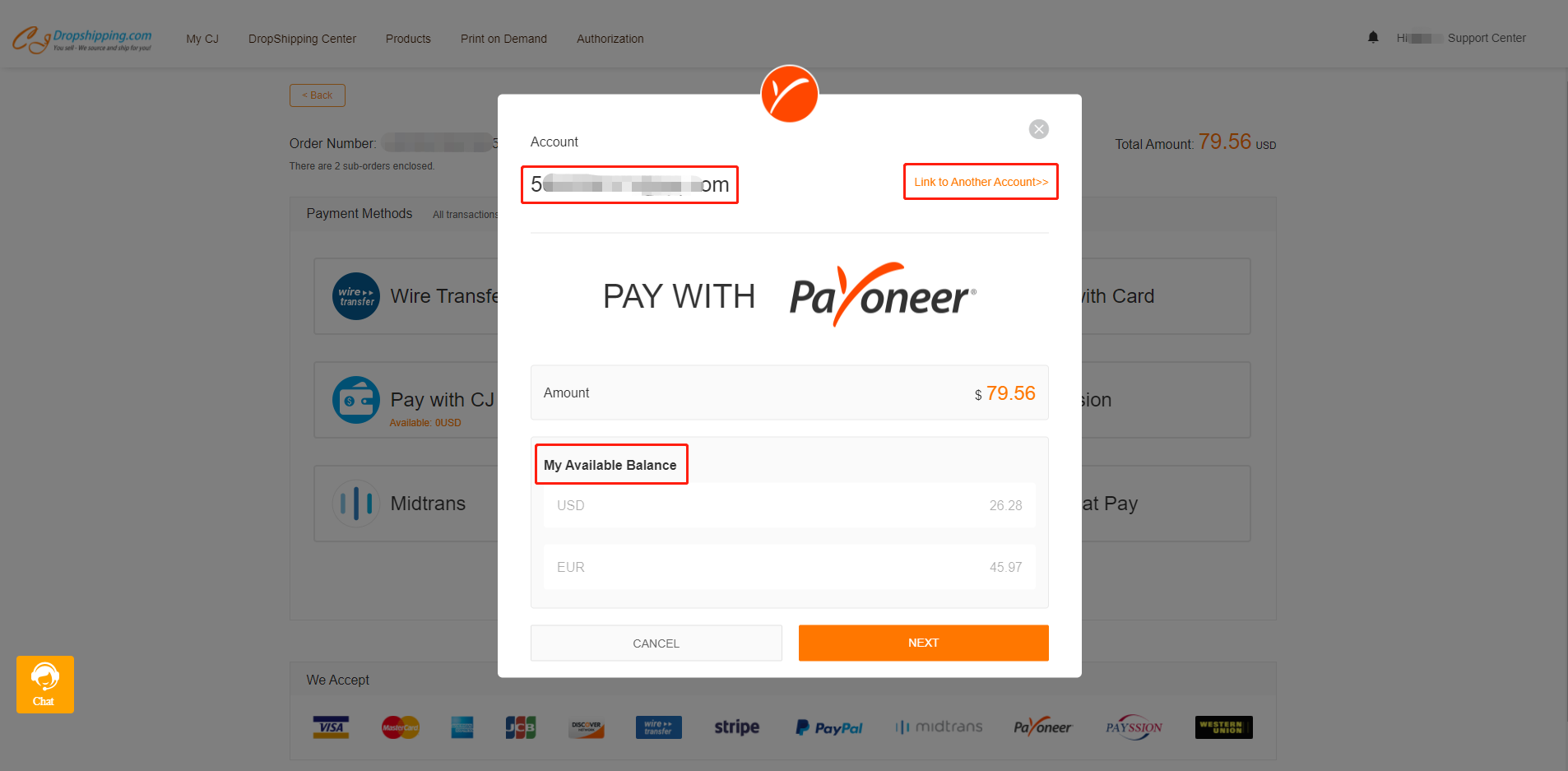Click the Stripe logo in We Accept

pyautogui.click(x=737, y=727)
